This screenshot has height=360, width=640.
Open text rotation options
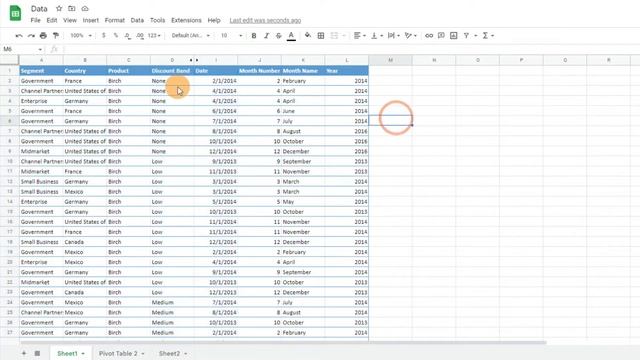410,36
